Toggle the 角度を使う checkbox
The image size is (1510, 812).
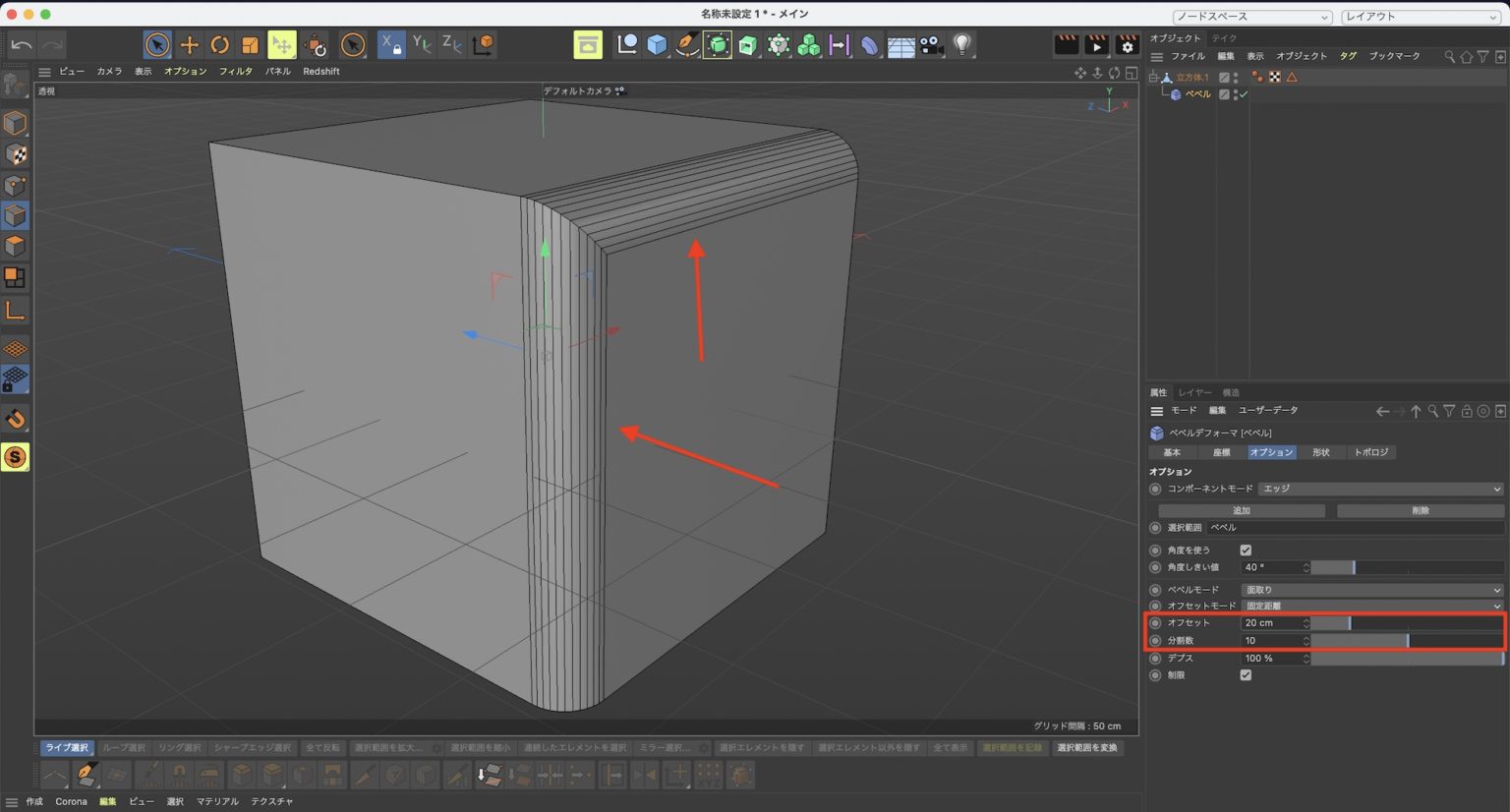1246,550
